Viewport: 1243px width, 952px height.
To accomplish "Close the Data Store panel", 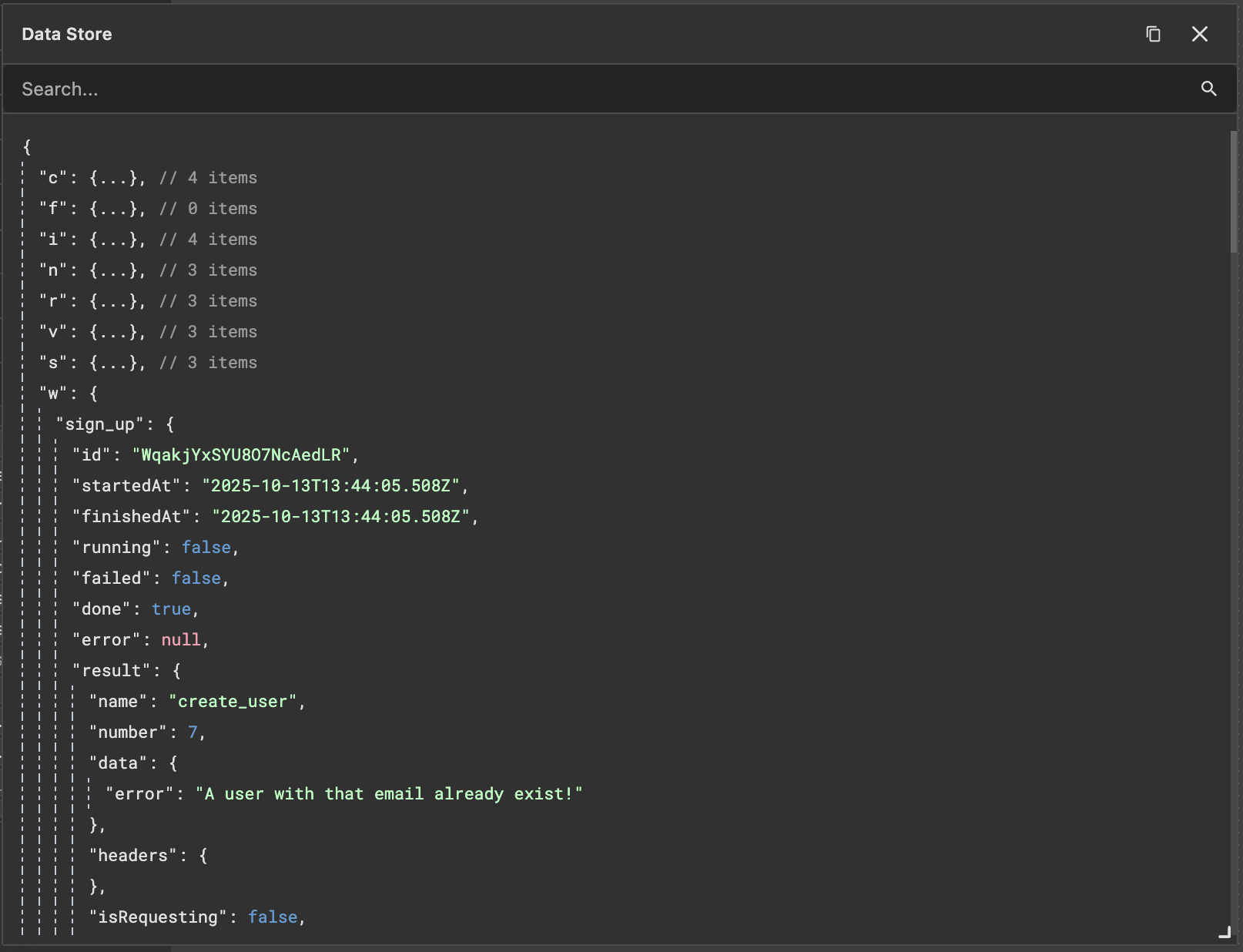I will 1201,34.
